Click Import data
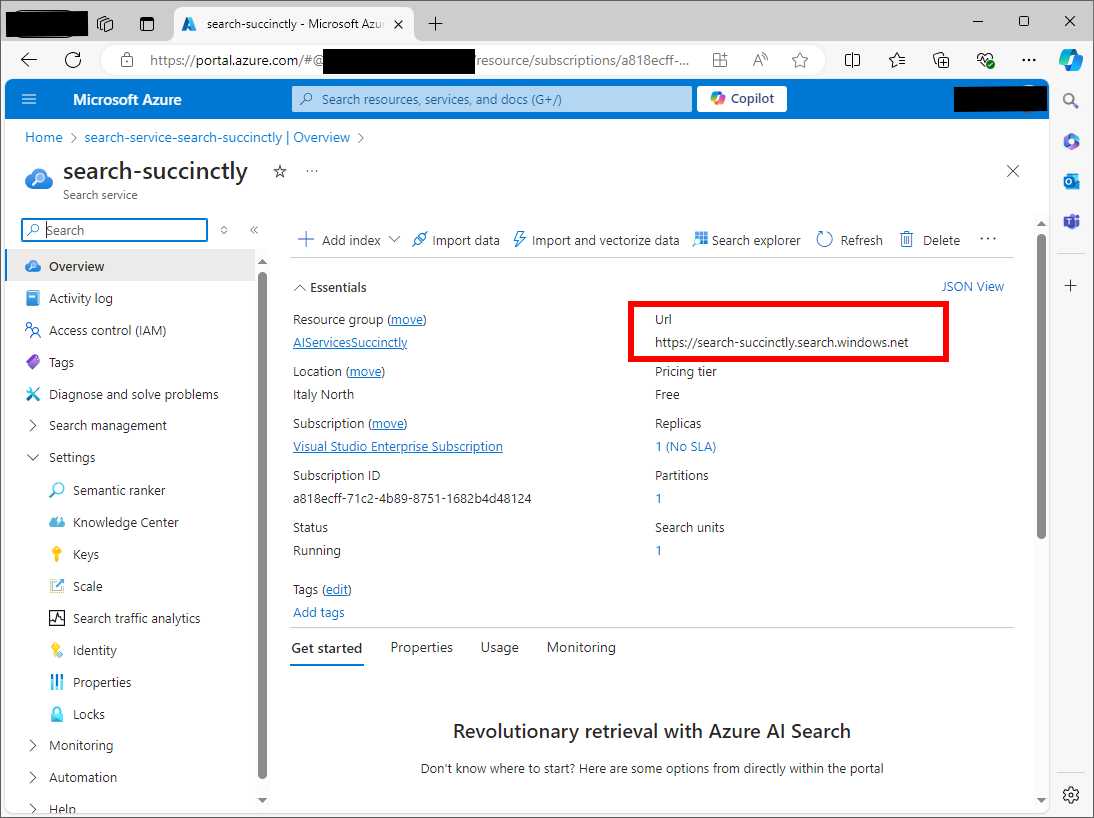Viewport: 1094px width, 818px height. [456, 240]
